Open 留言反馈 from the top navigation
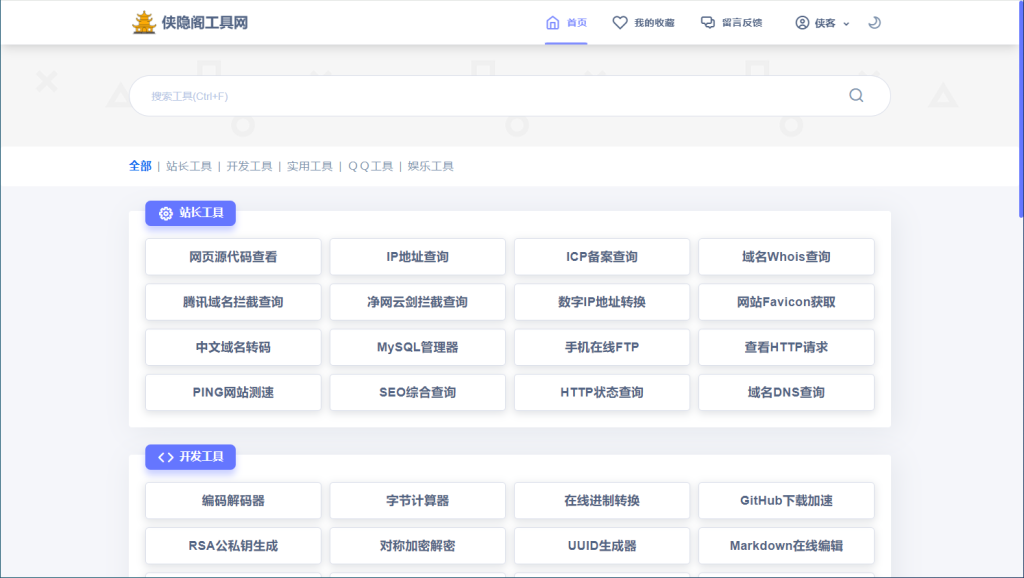This screenshot has height=578, width=1024. pyautogui.click(x=731, y=22)
